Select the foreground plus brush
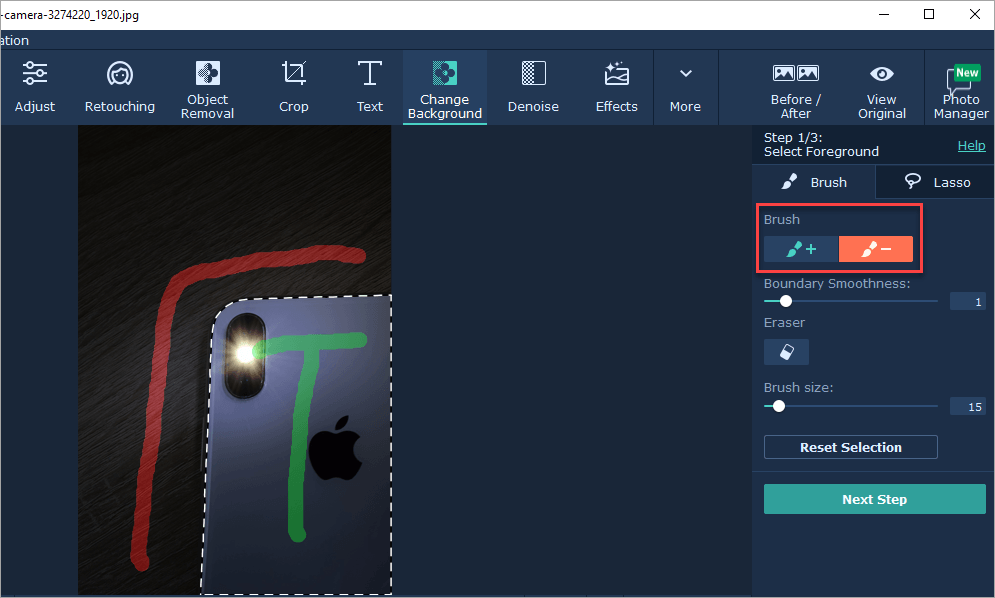995x598 pixels. tap(801, 249)
